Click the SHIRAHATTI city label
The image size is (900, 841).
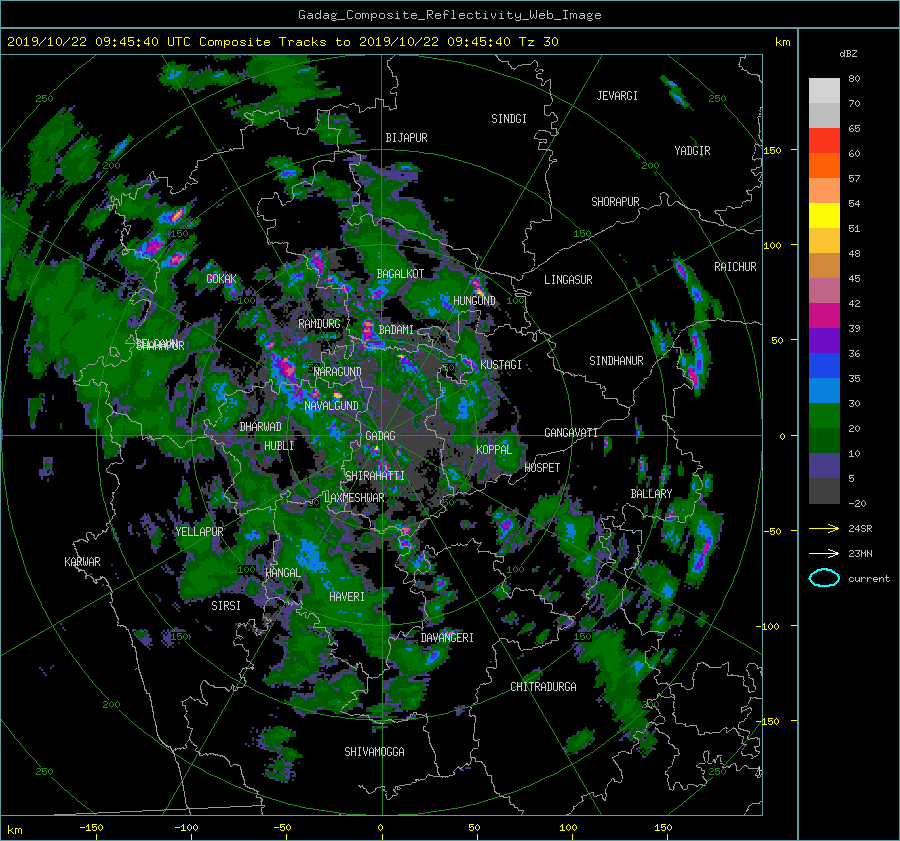tap(375, 476)
